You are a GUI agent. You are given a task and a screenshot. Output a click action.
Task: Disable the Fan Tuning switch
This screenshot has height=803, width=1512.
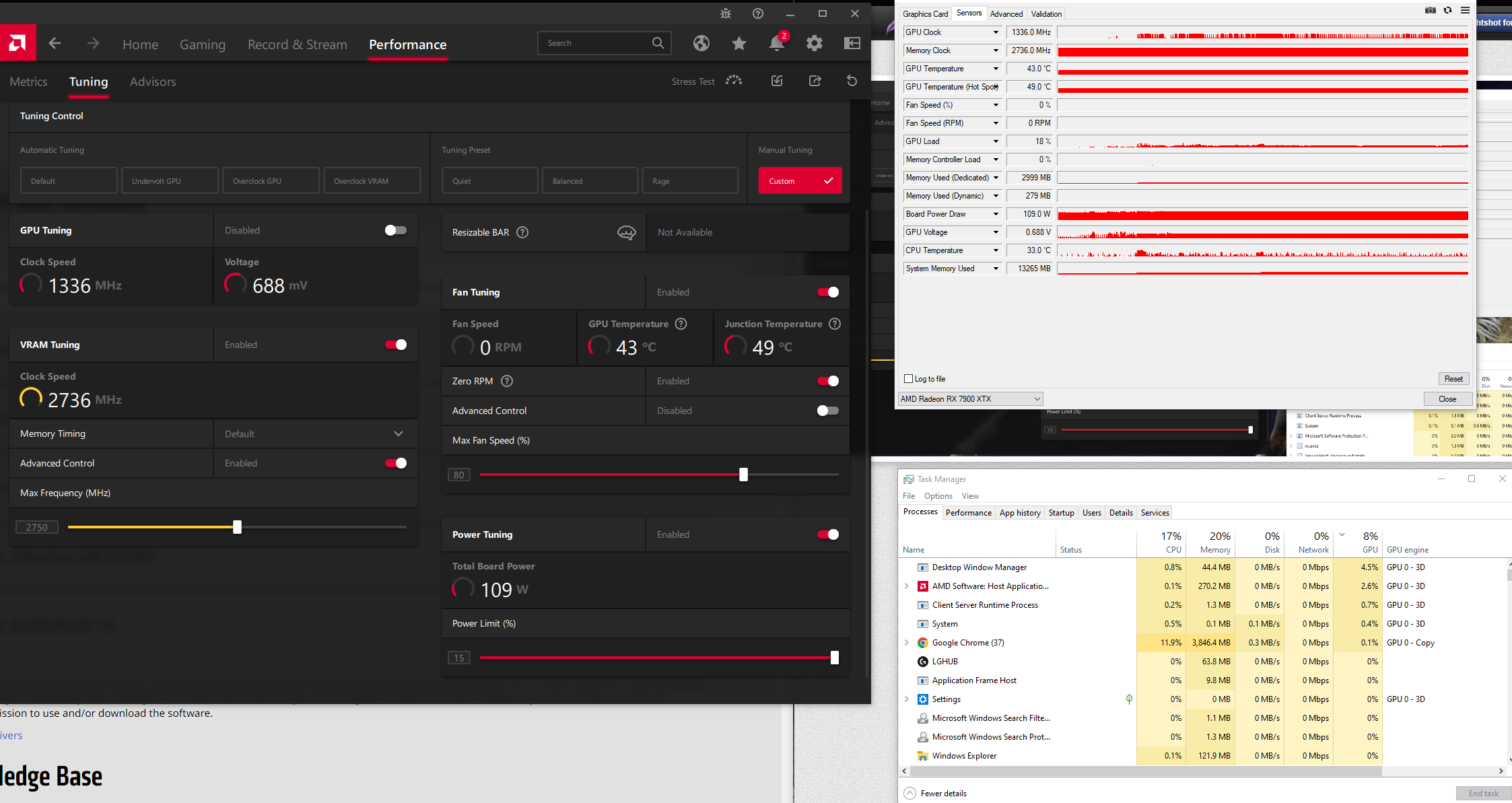click(827, 292)
